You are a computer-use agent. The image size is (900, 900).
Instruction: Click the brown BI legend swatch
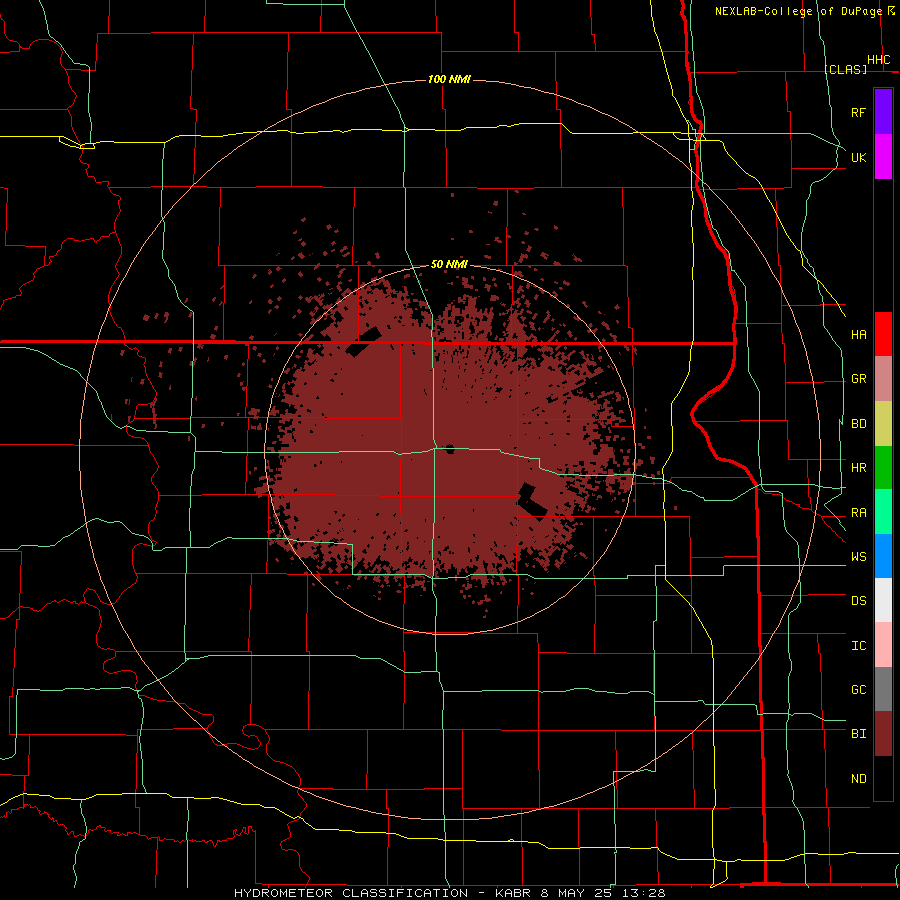coord(883,734)
